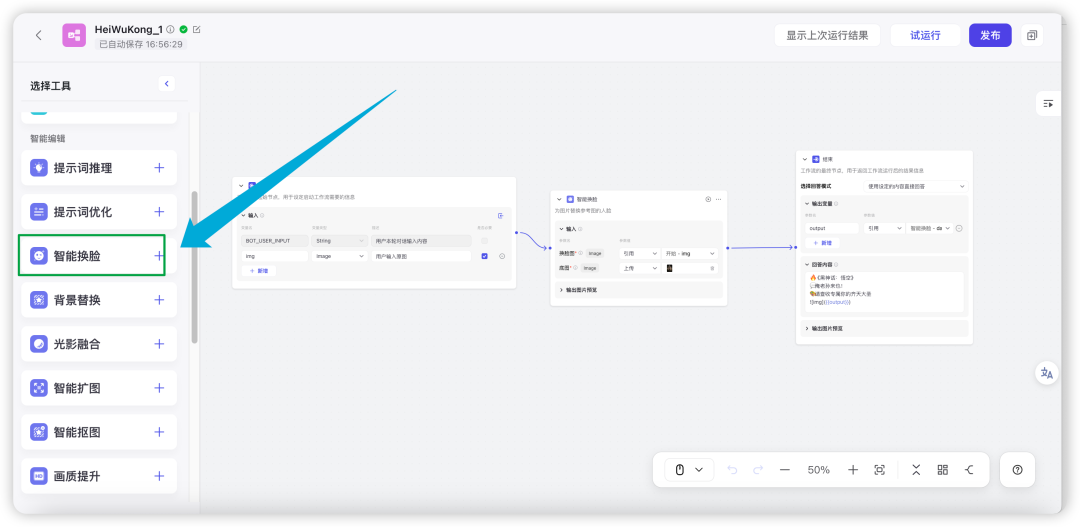Click the sidebar vertical scrollbar

[195, 267]
